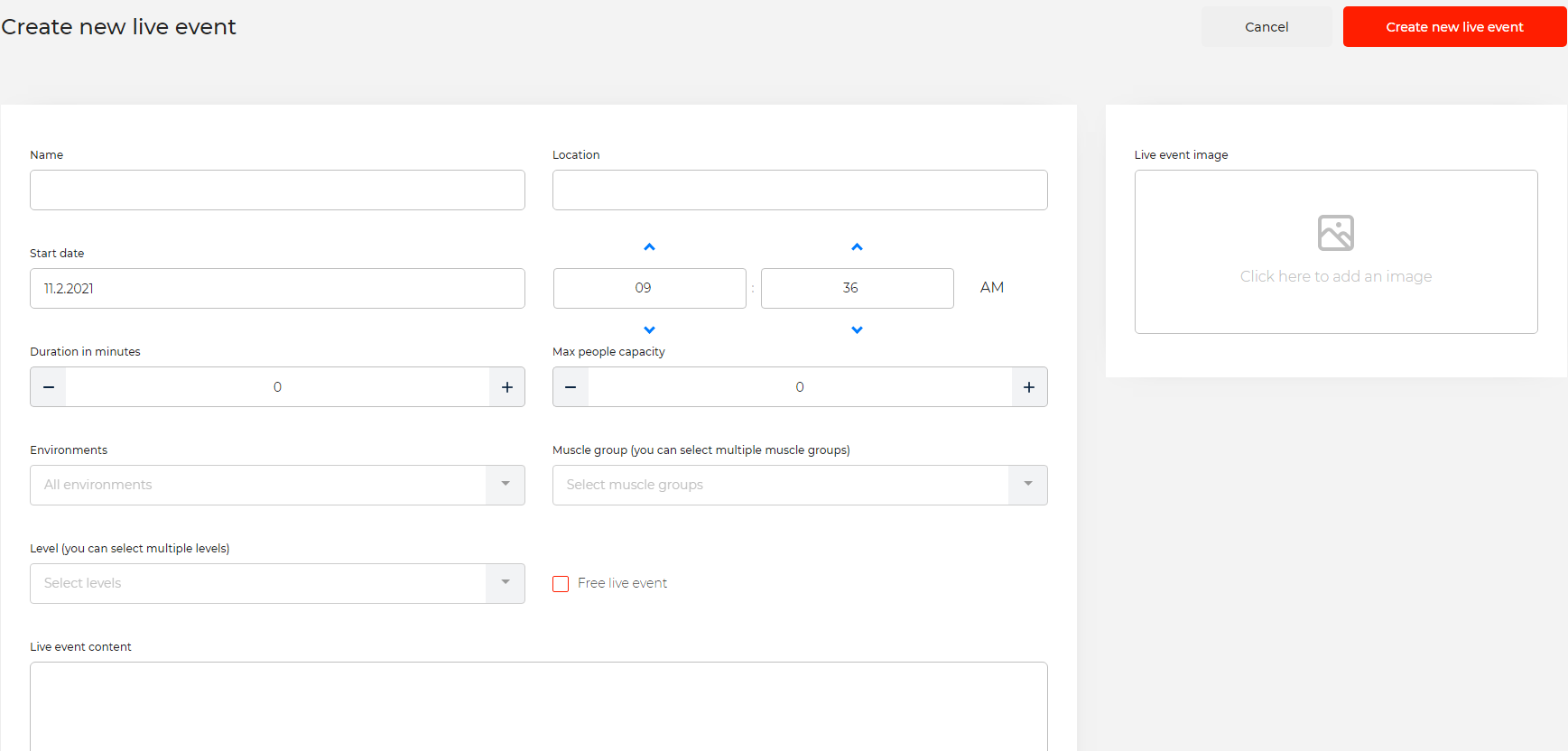
Task: Increase duration in minutes with plus
Action: [507, 387]
